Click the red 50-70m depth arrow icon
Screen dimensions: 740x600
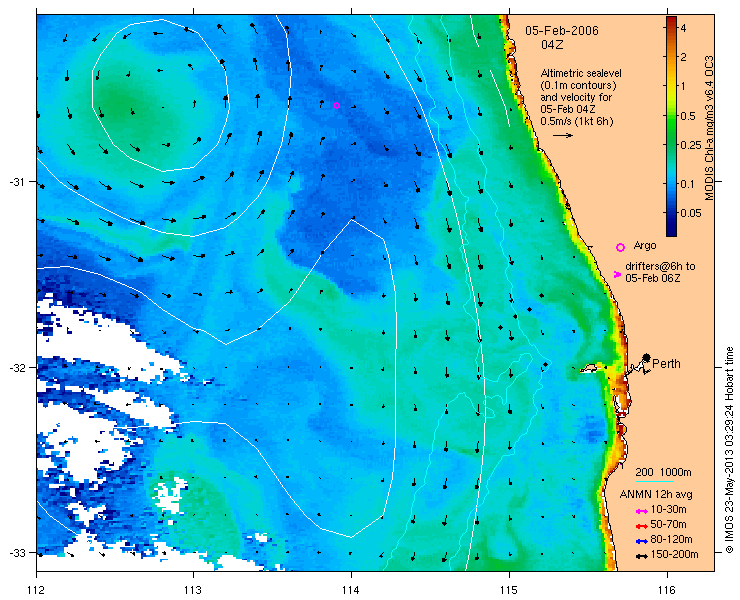click(x=641, y=526)
